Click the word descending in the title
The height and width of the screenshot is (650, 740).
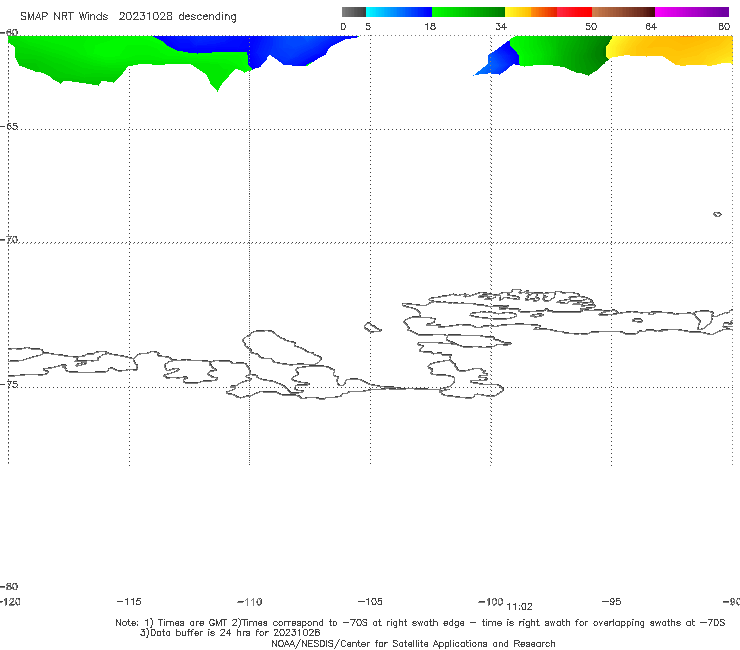207,17
